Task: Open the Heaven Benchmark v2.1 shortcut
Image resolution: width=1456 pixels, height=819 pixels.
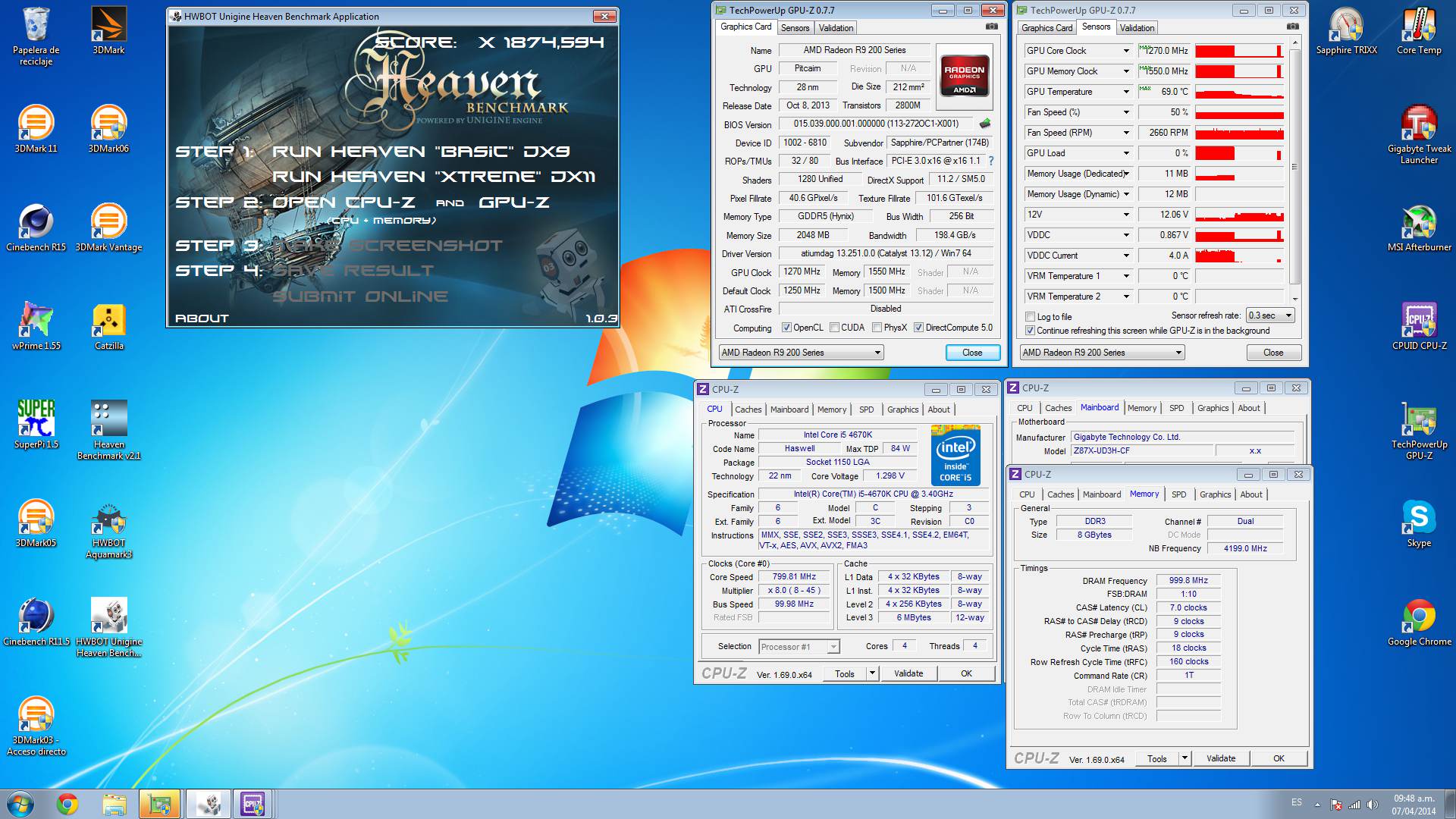Action: [x=108, y=430]
